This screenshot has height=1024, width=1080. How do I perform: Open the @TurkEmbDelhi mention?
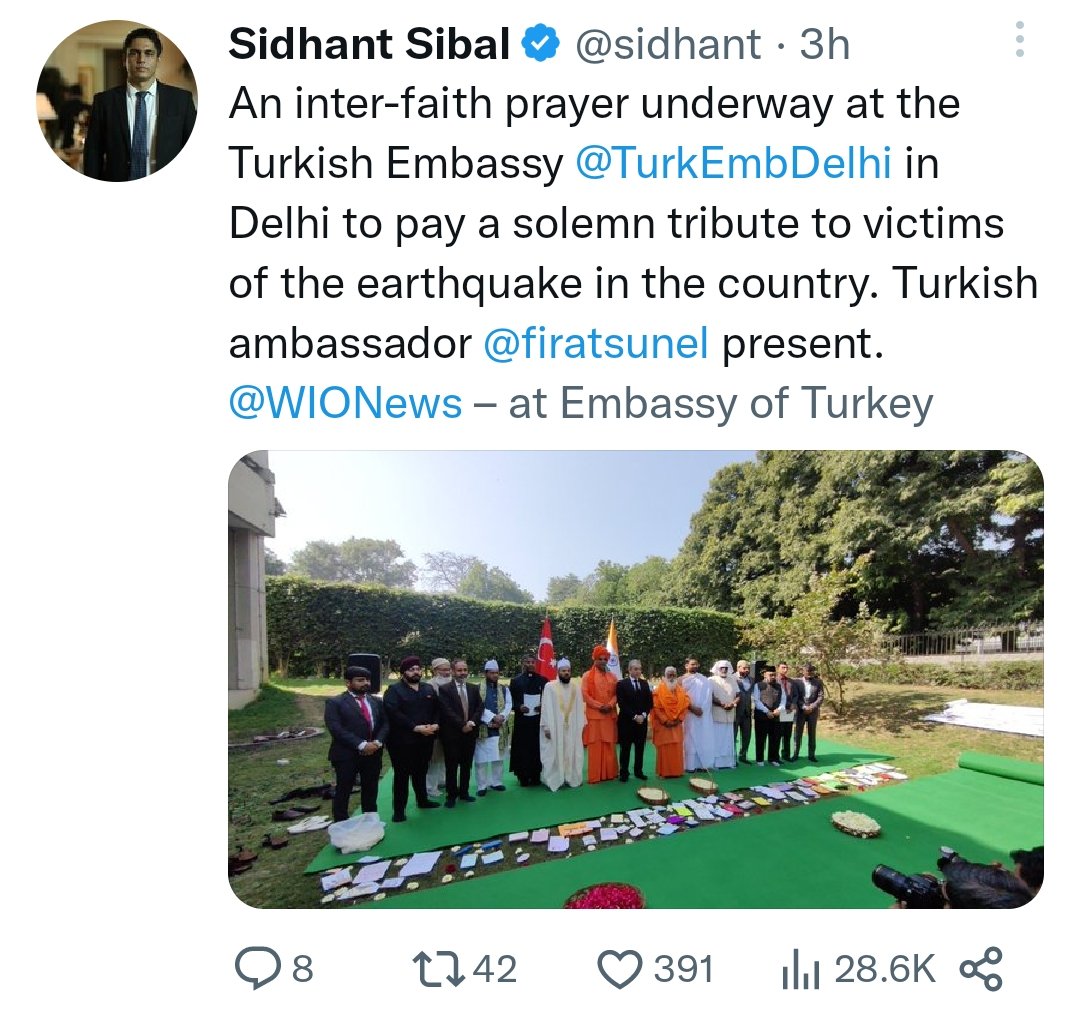(733, 164)
